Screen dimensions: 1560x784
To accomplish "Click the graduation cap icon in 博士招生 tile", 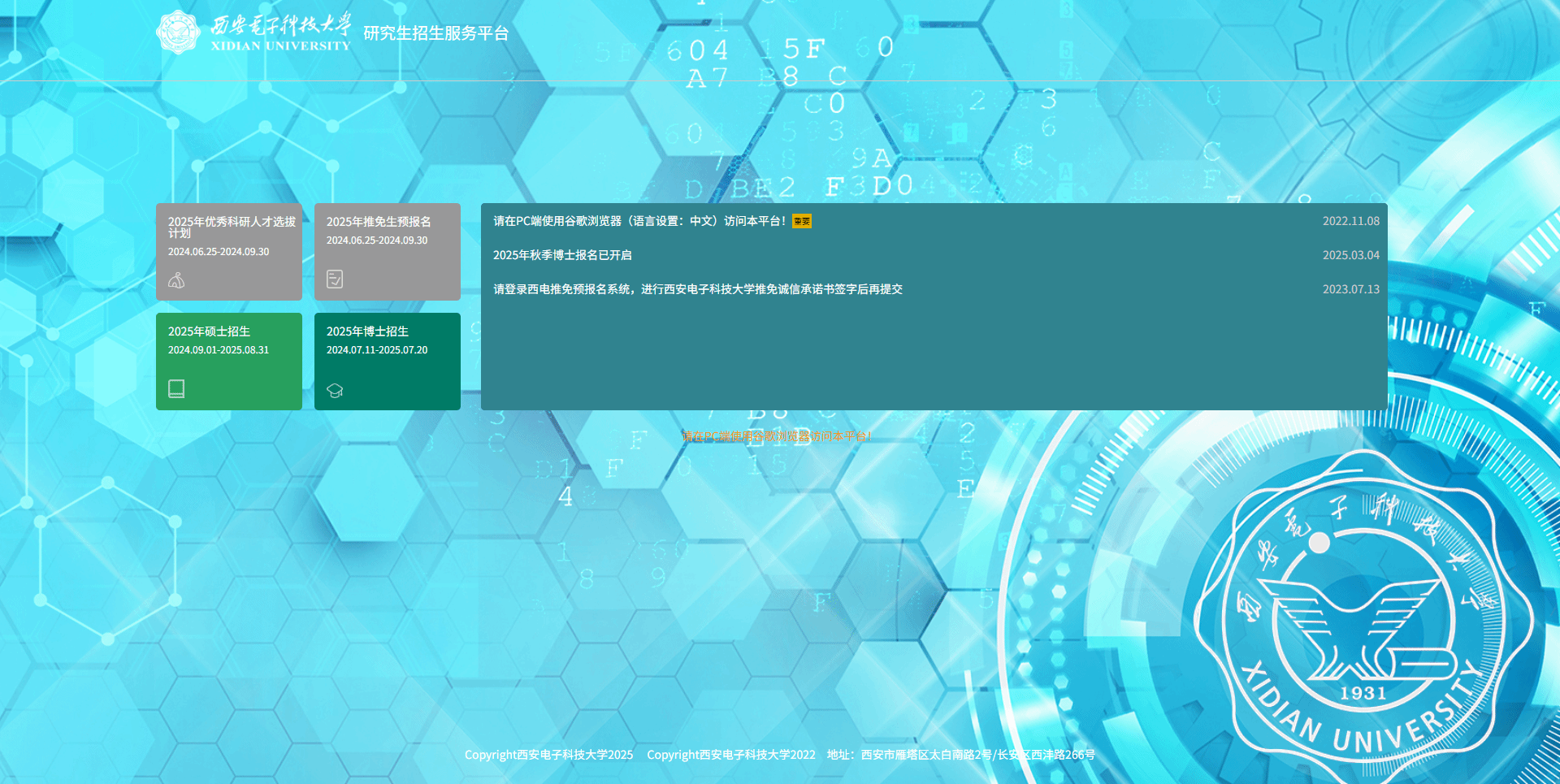I will (335, 391).
